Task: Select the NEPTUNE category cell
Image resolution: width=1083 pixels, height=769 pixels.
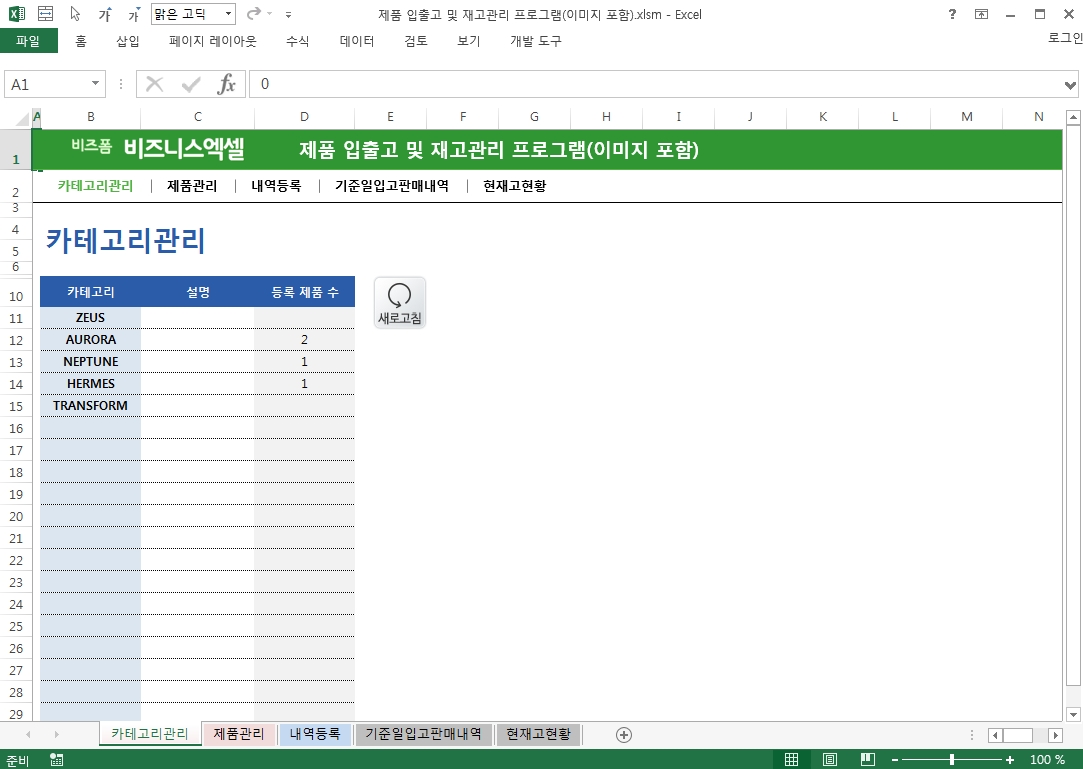Action: pos(90,362)
